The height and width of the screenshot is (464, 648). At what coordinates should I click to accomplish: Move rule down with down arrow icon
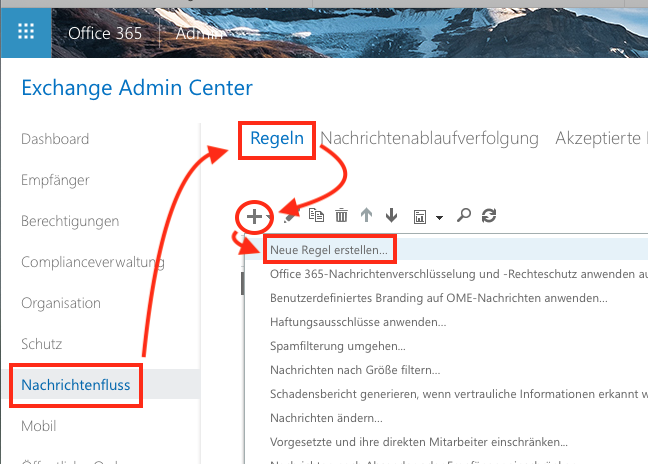click(391, 216)
